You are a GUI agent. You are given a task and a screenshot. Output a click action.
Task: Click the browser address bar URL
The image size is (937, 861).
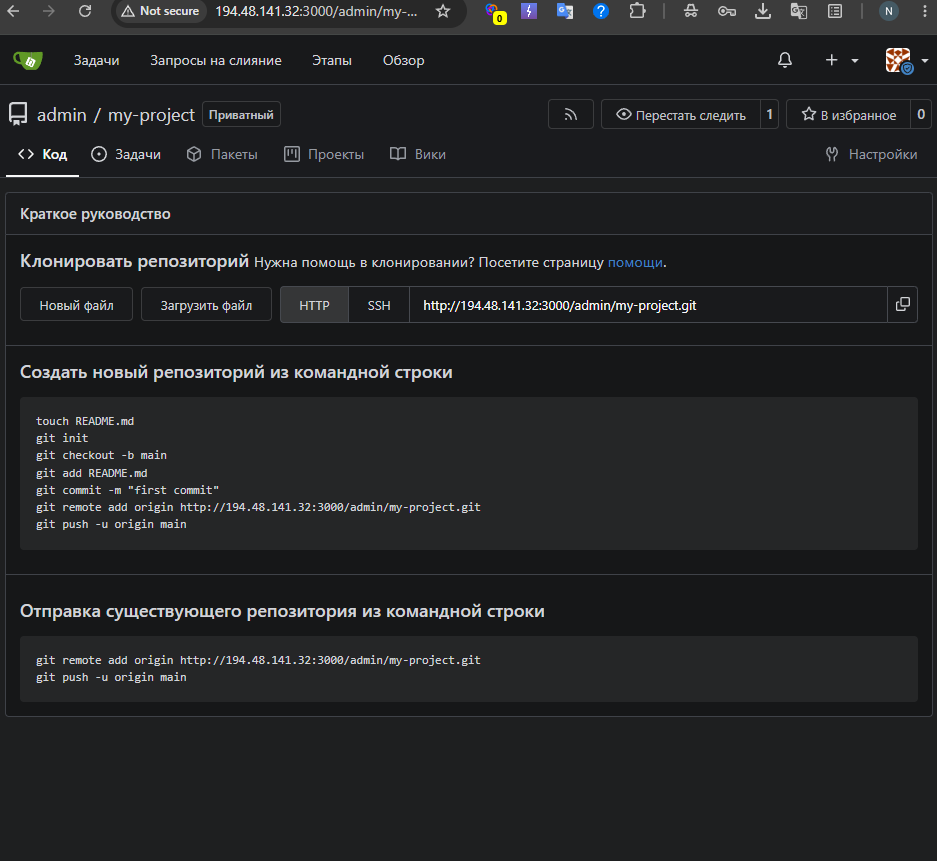(316, 11)
